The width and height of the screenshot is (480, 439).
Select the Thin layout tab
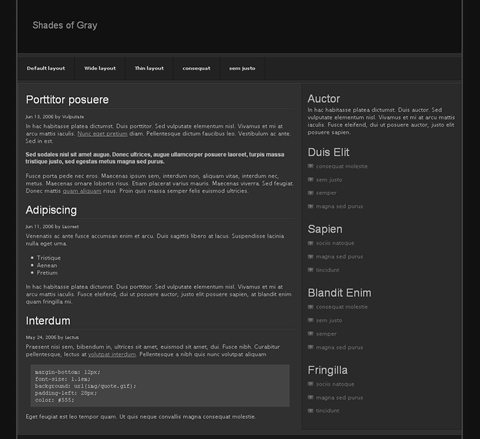coord(149,68)
